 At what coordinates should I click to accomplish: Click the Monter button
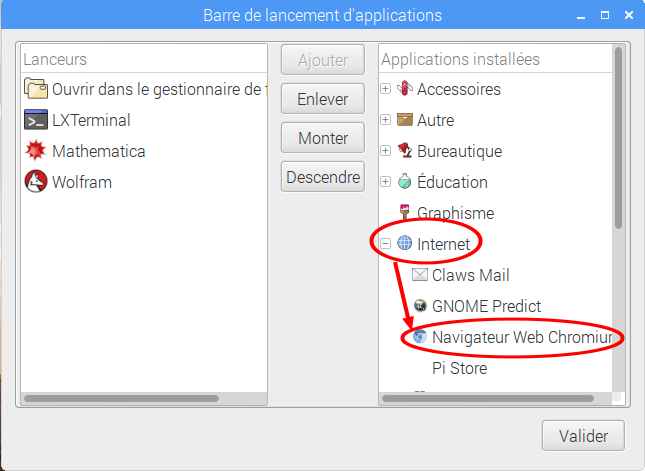[x=323, y=138]
